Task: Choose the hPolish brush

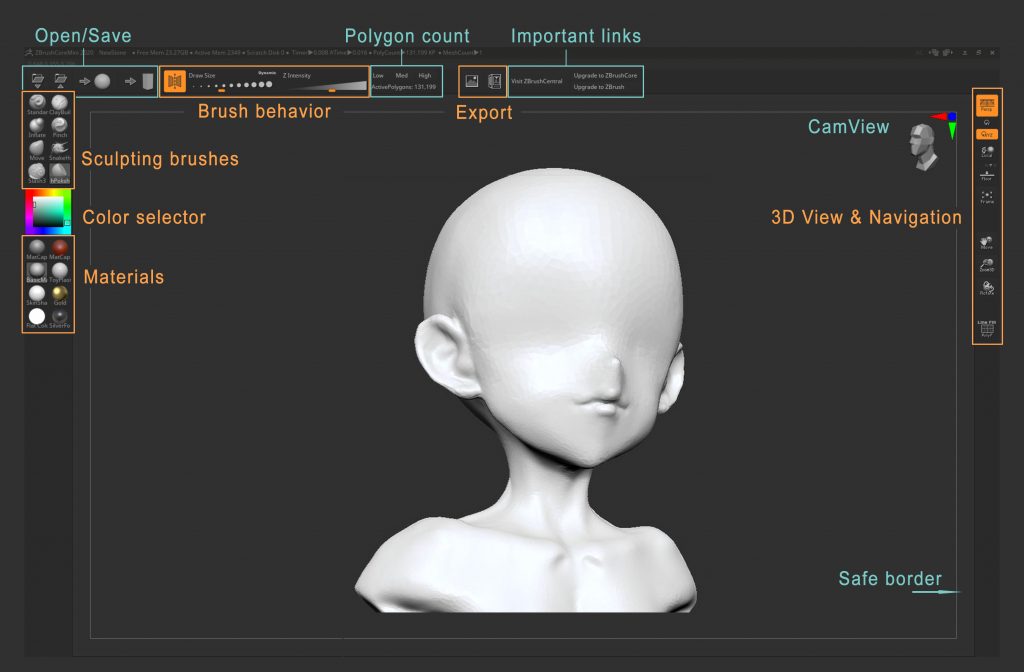Action: (x=60, y=173)
